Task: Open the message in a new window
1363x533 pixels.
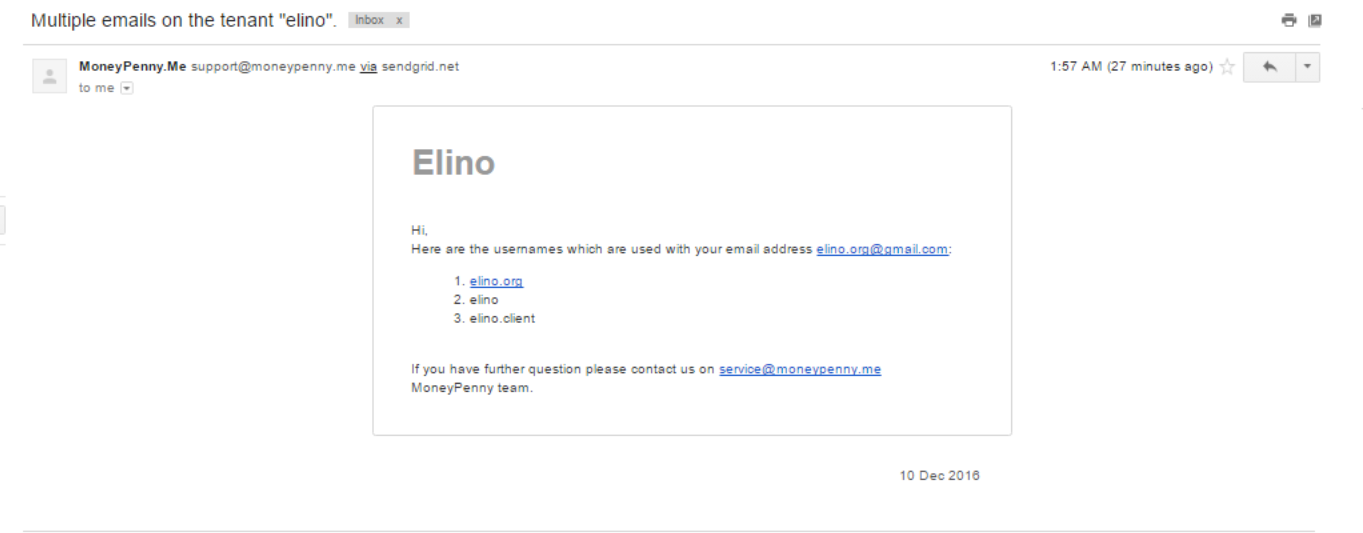Action: pyautogui.click(x=1315, y=20)
